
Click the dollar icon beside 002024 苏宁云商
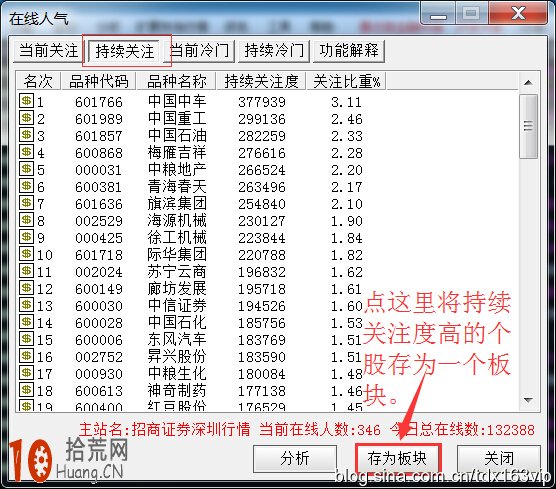click(26, 271)
